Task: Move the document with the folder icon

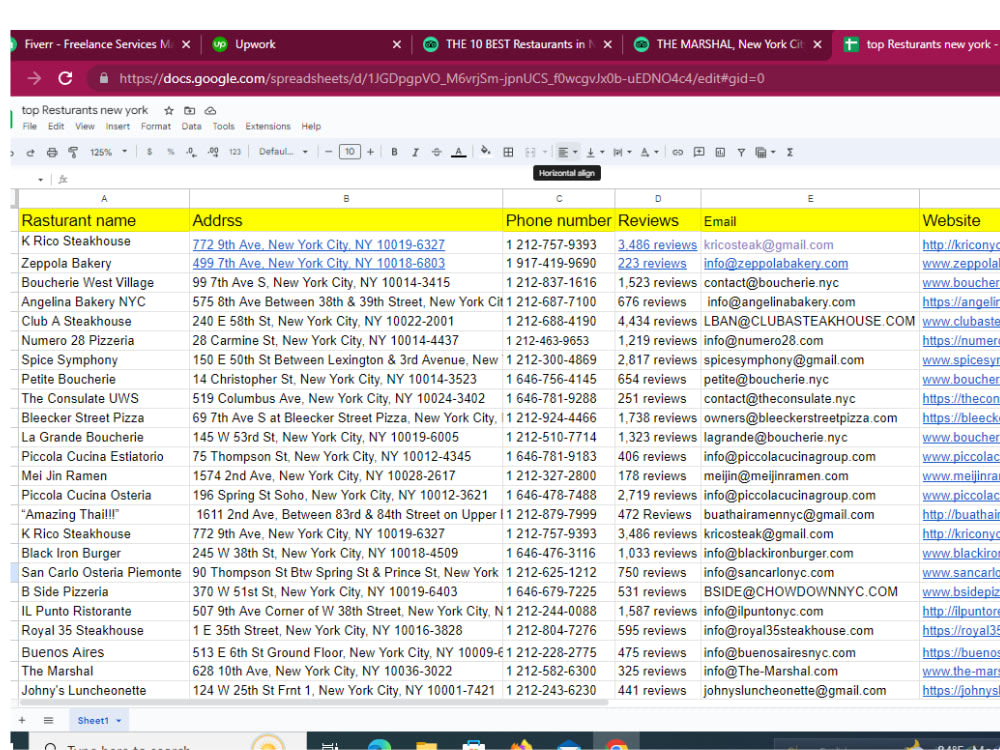Action: [x=189, y=110]
